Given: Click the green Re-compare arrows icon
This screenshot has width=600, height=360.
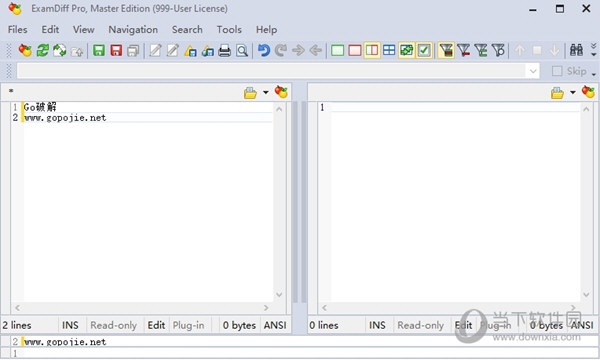Looking at the screenshot, I should click(42, 50).
